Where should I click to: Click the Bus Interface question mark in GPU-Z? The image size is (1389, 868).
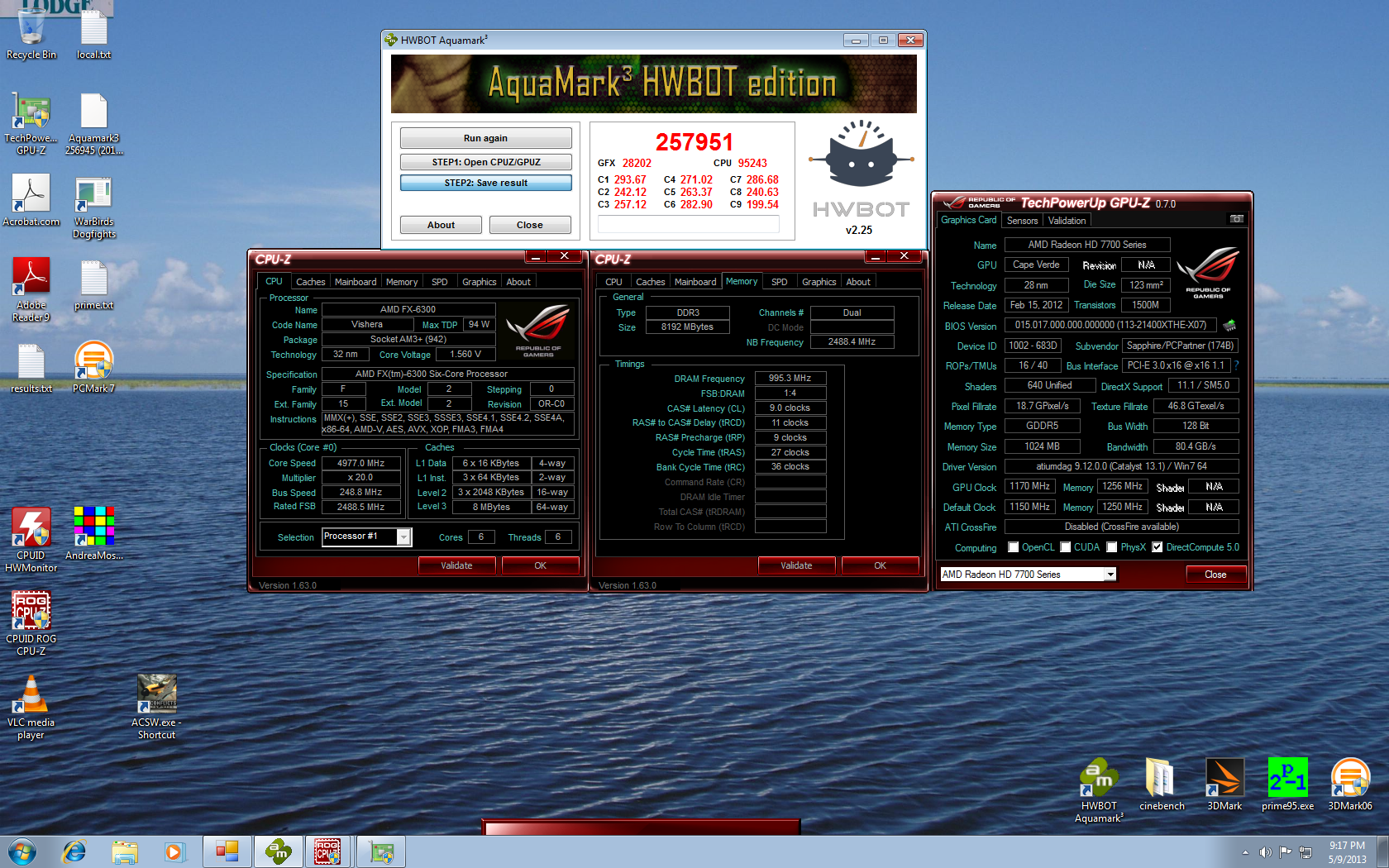pyautogui.click(x=1236, y=365)
